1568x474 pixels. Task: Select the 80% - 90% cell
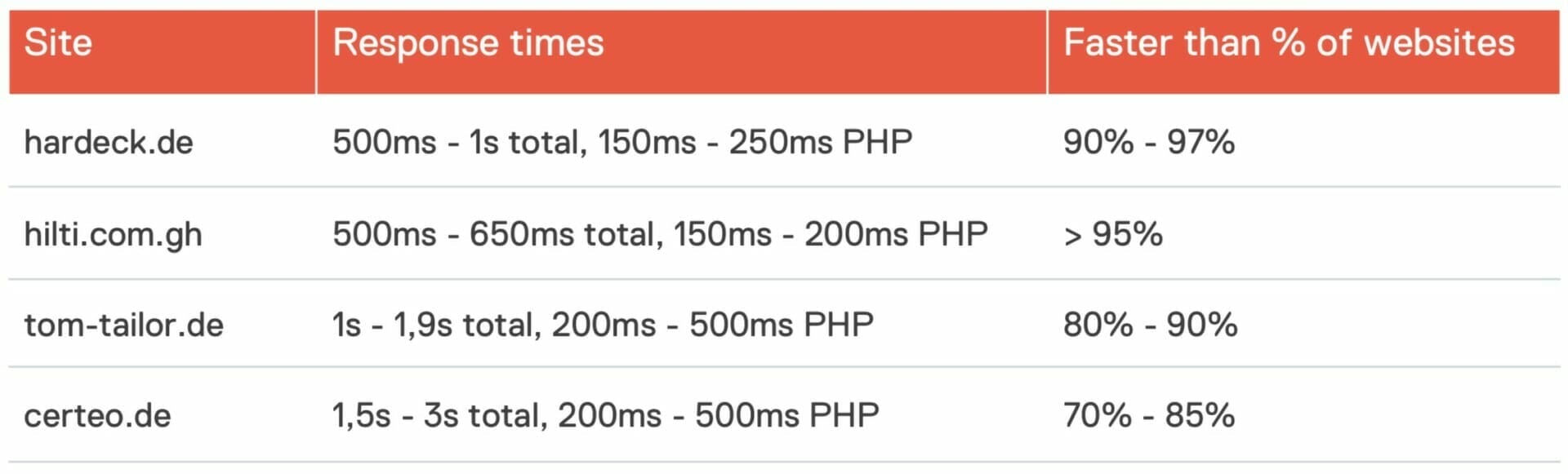click(1150, 326)
